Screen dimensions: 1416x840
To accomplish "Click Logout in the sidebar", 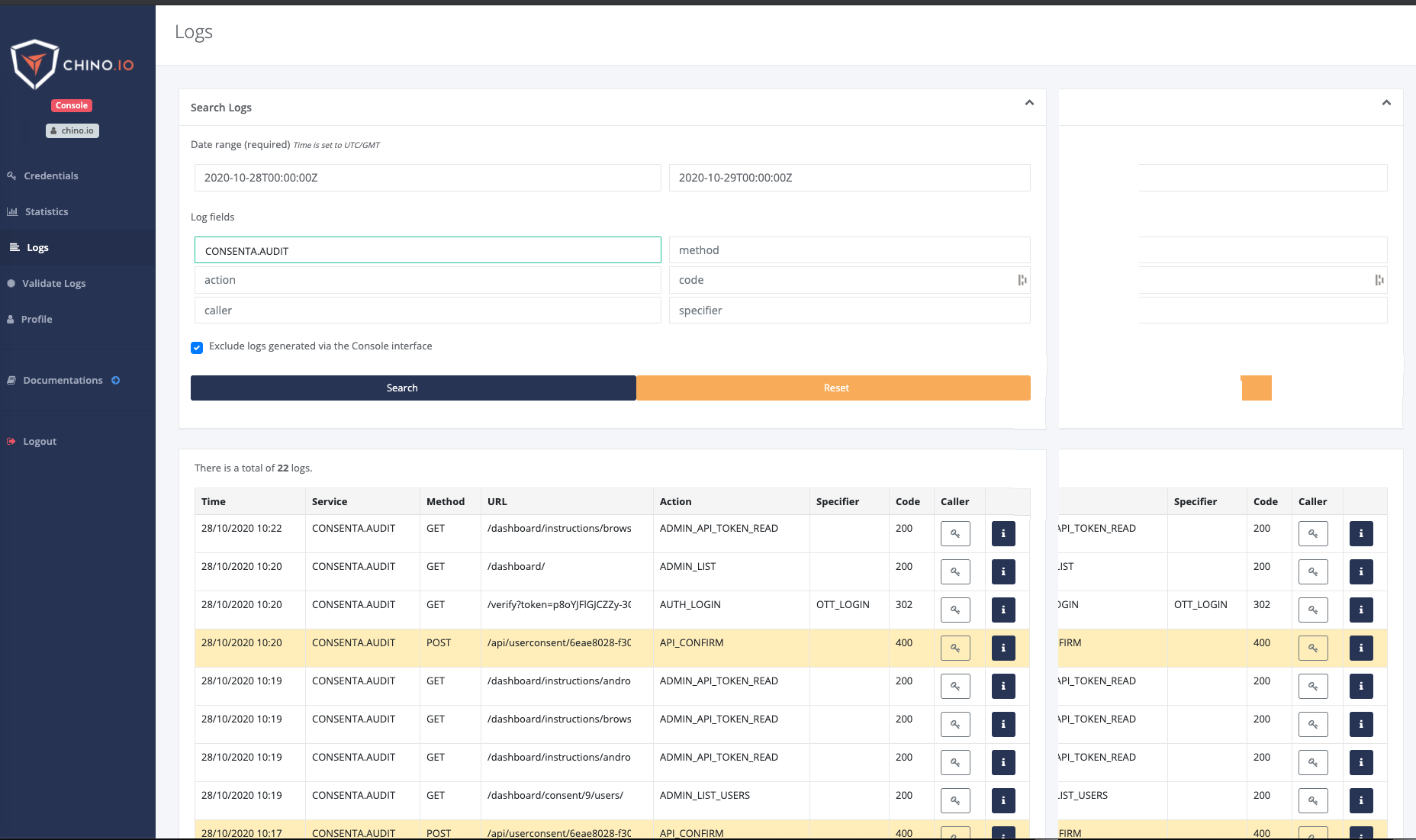I will [x=39, y=441].
